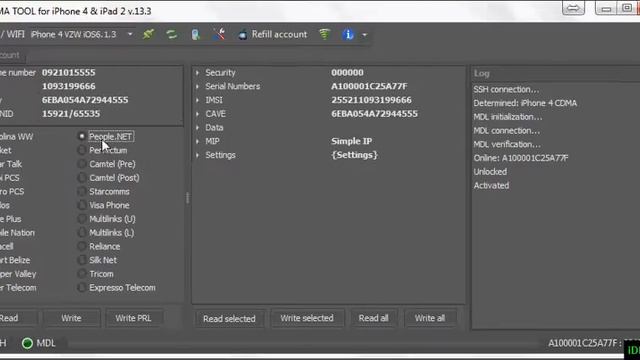Click the double-arrow button in title bar
The image size is (640, 360).
(573, 8)
